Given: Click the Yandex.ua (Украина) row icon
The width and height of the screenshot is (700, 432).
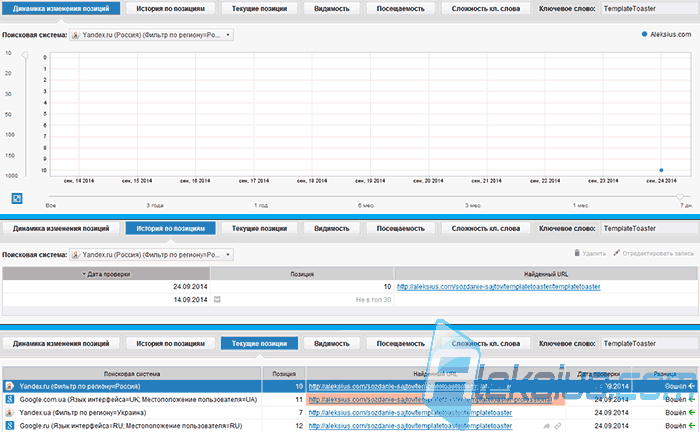Looking at the screenshot, I should (x=9, y=413).
